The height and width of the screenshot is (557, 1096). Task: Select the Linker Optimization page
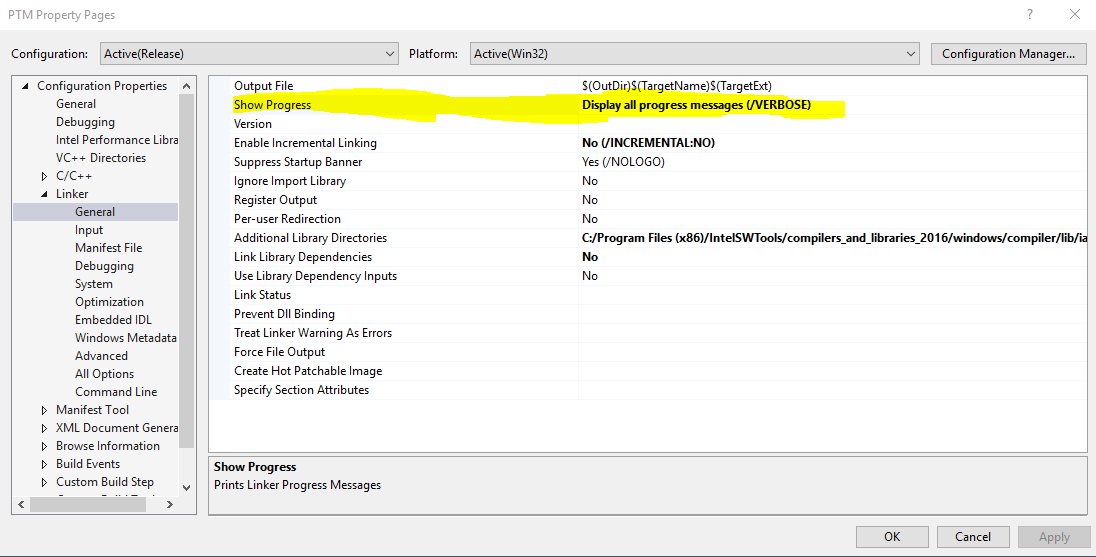coord(109,302)
